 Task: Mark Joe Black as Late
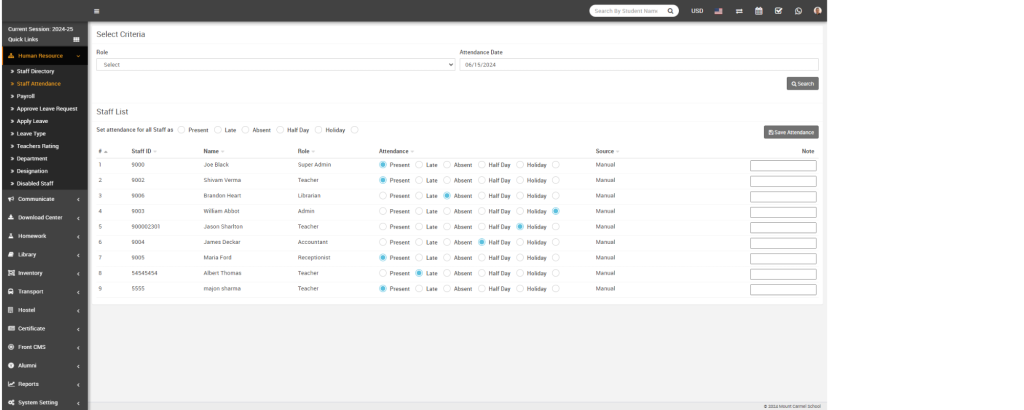[x=419, y=164]
